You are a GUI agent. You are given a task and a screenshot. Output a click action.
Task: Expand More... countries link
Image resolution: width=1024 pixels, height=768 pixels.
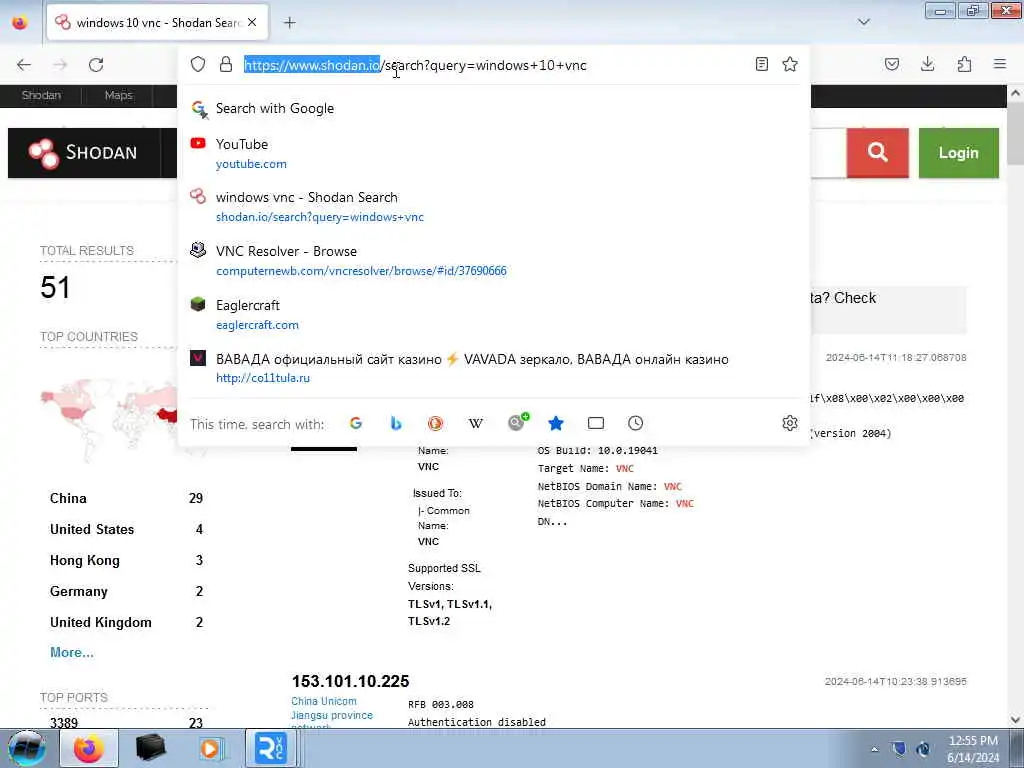(x=72, y=652)
